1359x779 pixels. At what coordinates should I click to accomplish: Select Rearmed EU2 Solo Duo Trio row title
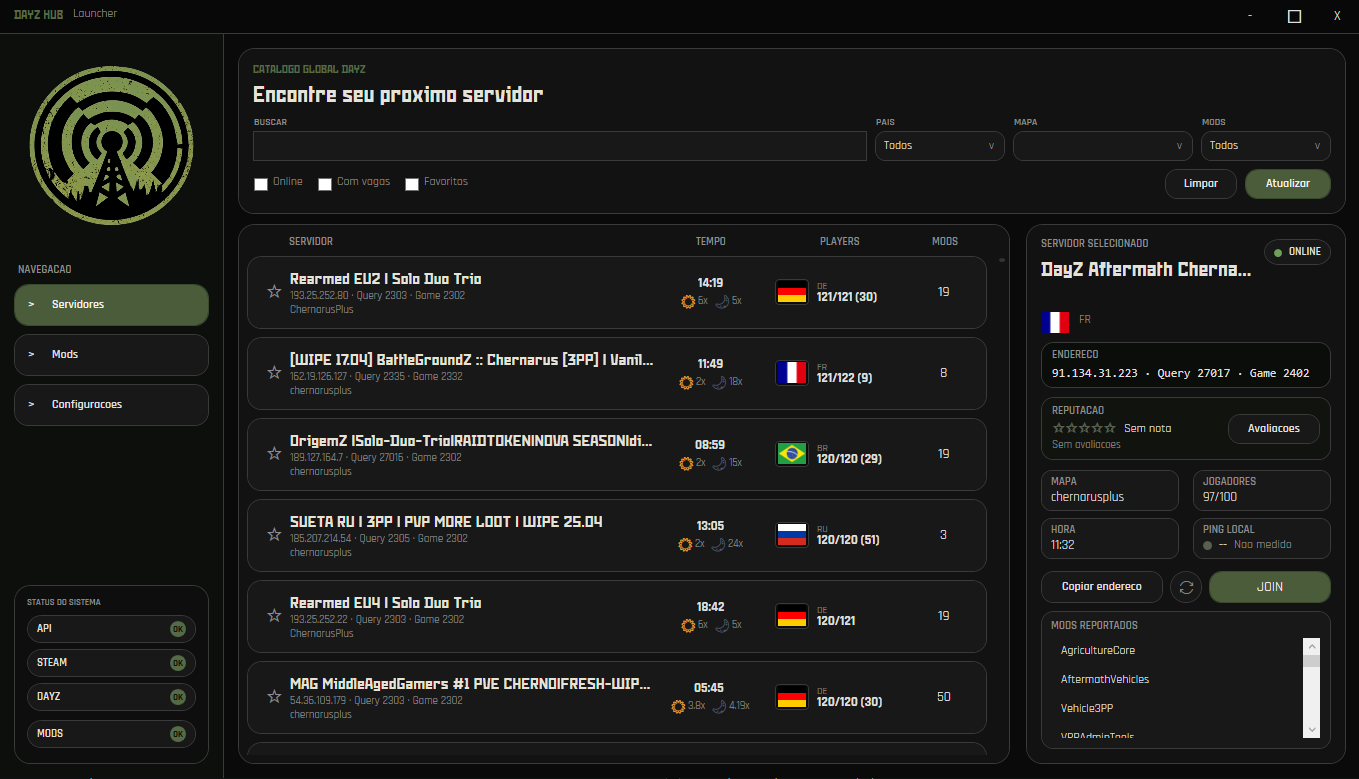click(386, 279)
